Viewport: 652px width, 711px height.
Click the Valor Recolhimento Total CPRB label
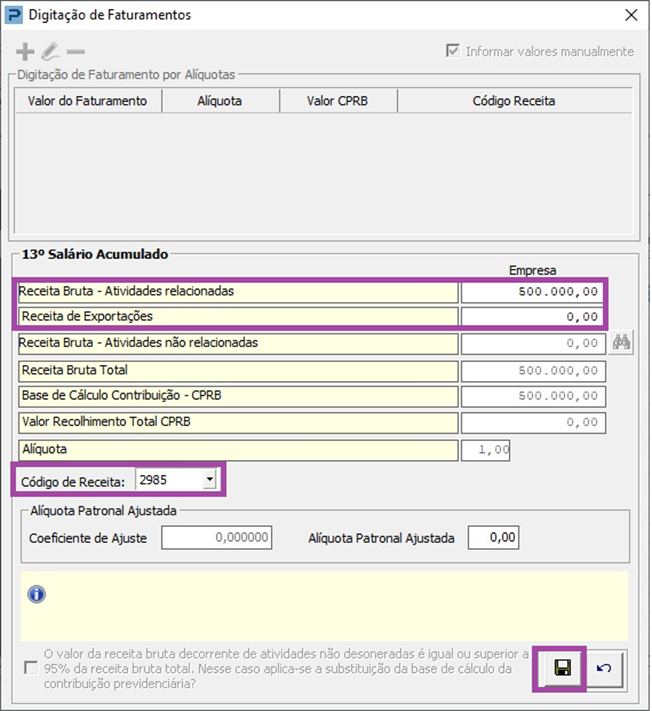106,422
